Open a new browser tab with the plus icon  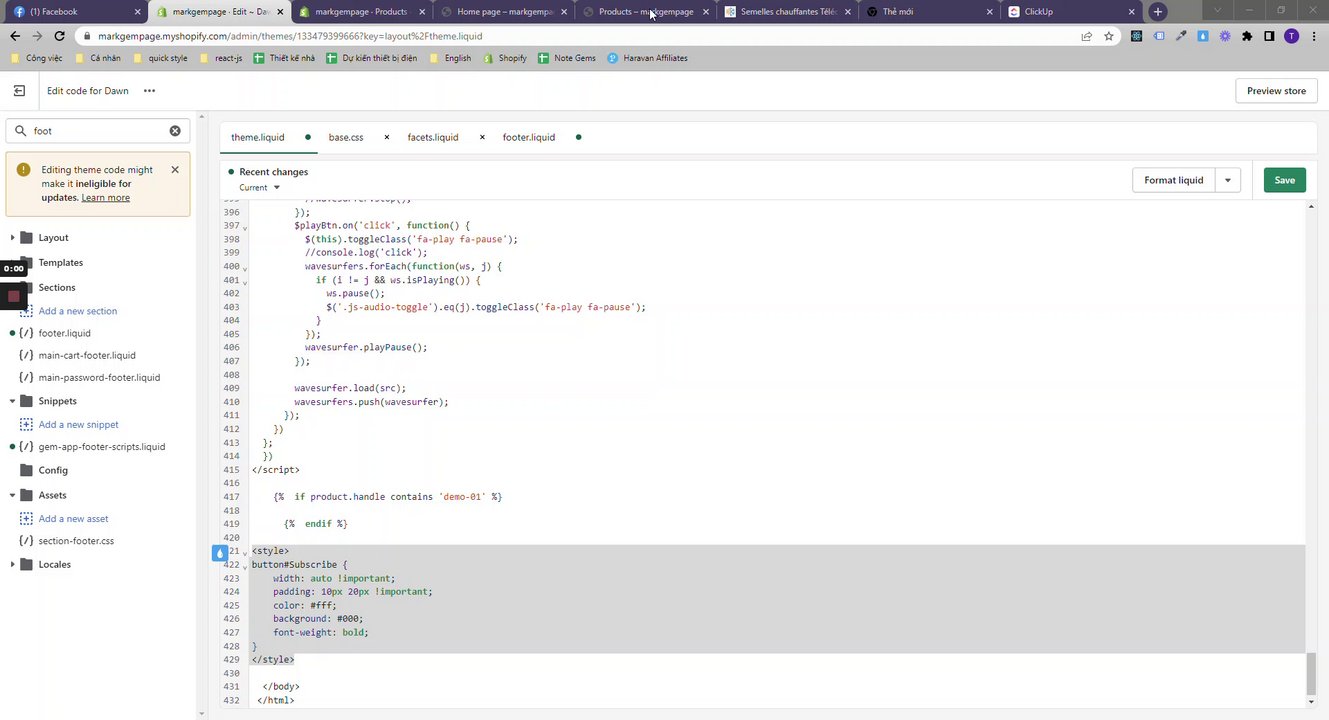[x=1158, y=12]
